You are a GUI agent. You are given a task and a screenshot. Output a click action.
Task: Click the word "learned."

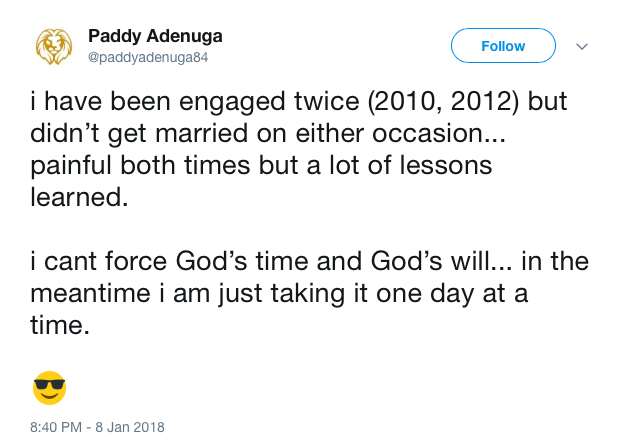pos(80,197)
